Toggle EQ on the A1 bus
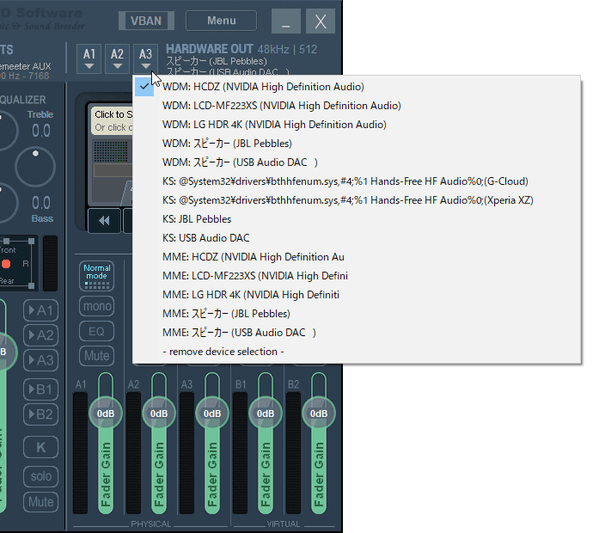 (x=97, y=331)
